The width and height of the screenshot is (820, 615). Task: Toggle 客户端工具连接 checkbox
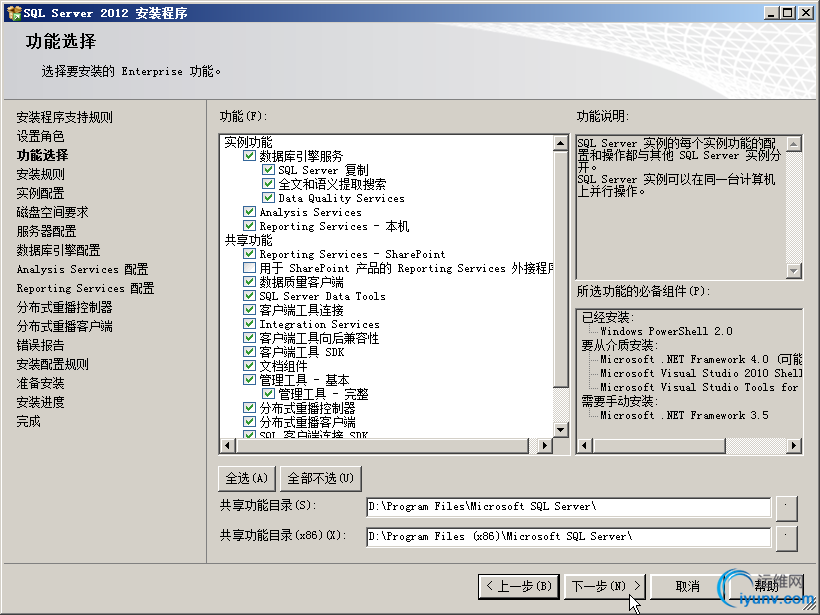click(x=249, y=310)
